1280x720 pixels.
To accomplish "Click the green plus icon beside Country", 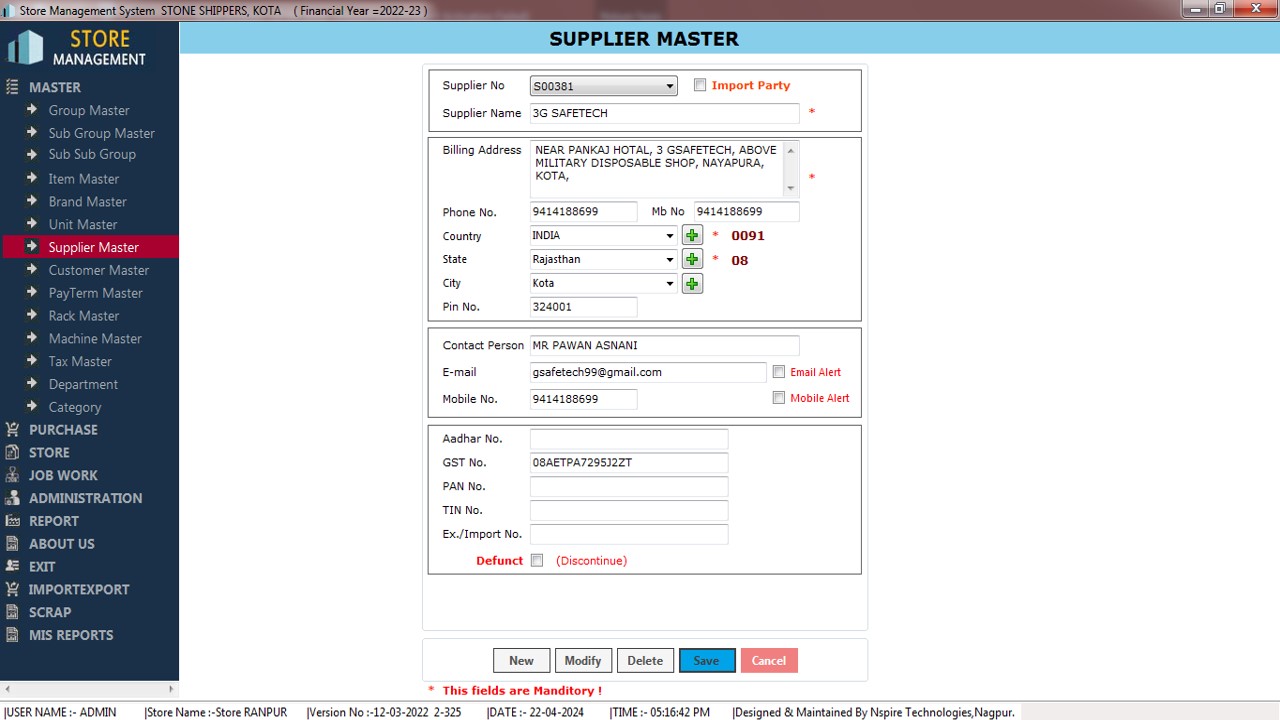I will point(692,236).
